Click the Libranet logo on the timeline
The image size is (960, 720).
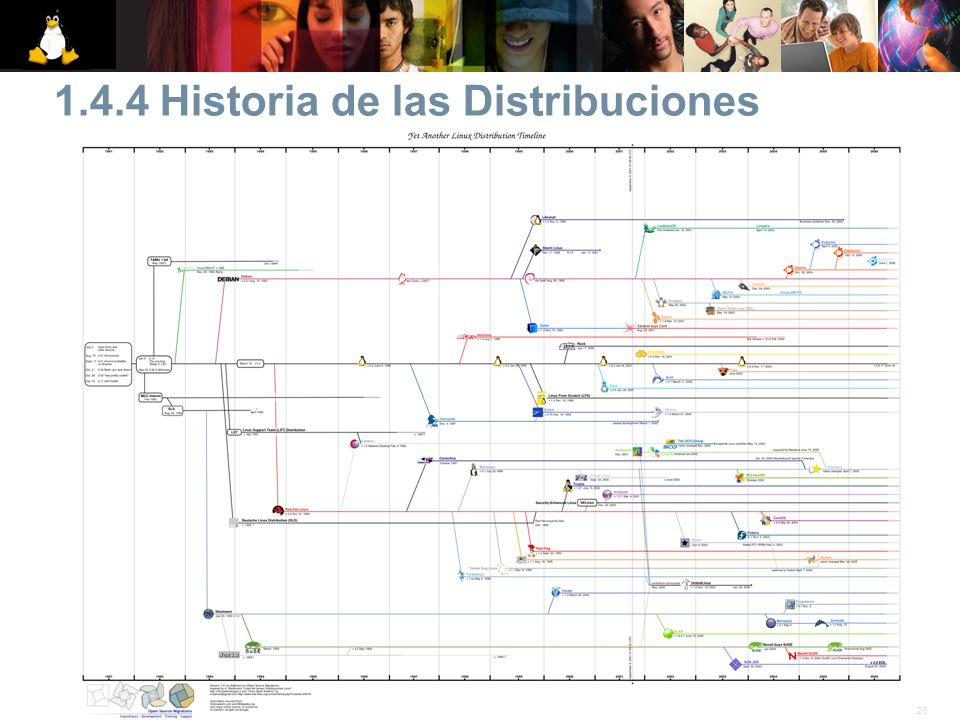pos(536,219)
